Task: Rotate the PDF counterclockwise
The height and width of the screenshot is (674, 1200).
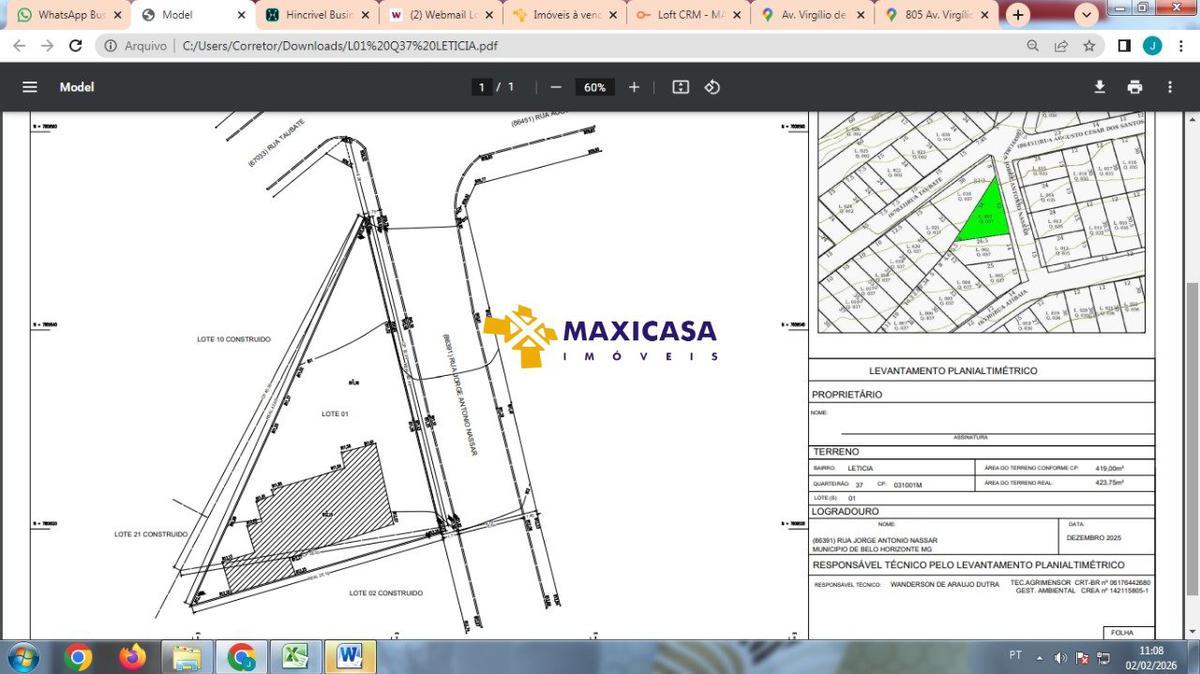Action: coord(712,87)
